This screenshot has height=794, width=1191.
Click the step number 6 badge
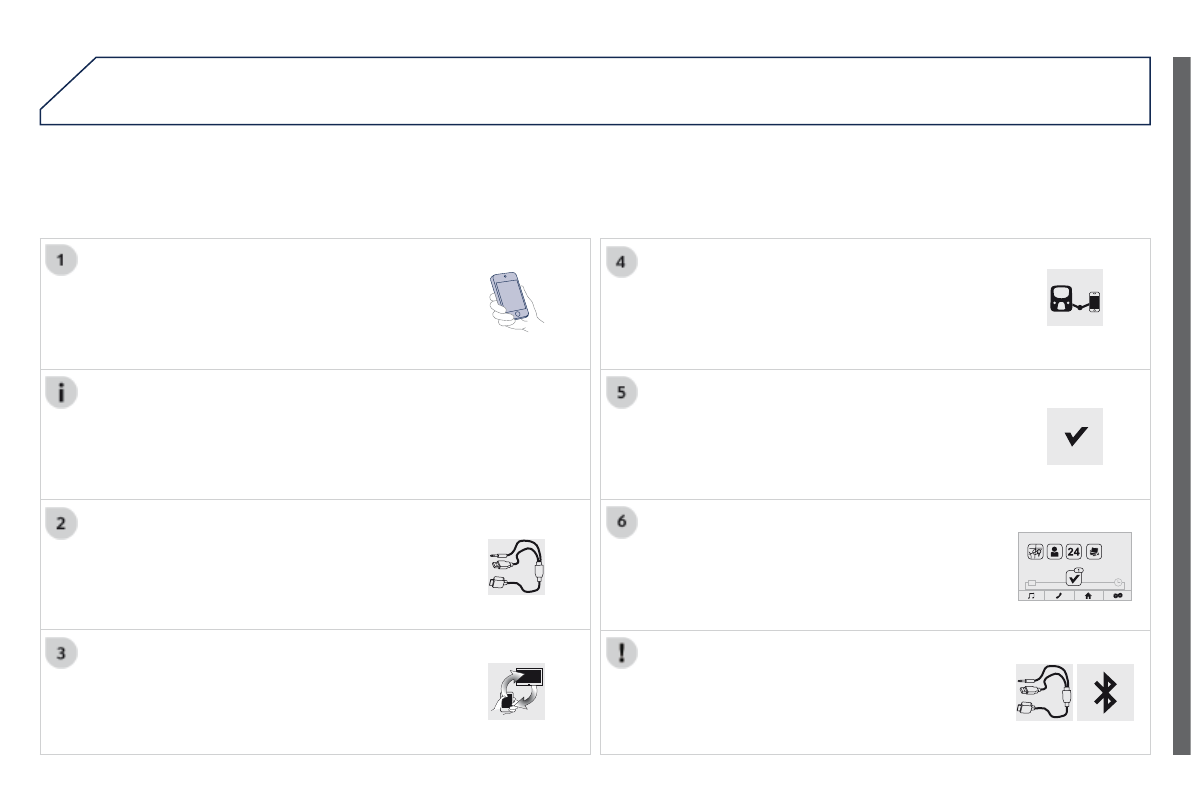pyautogui.click(x=621, y=522)
